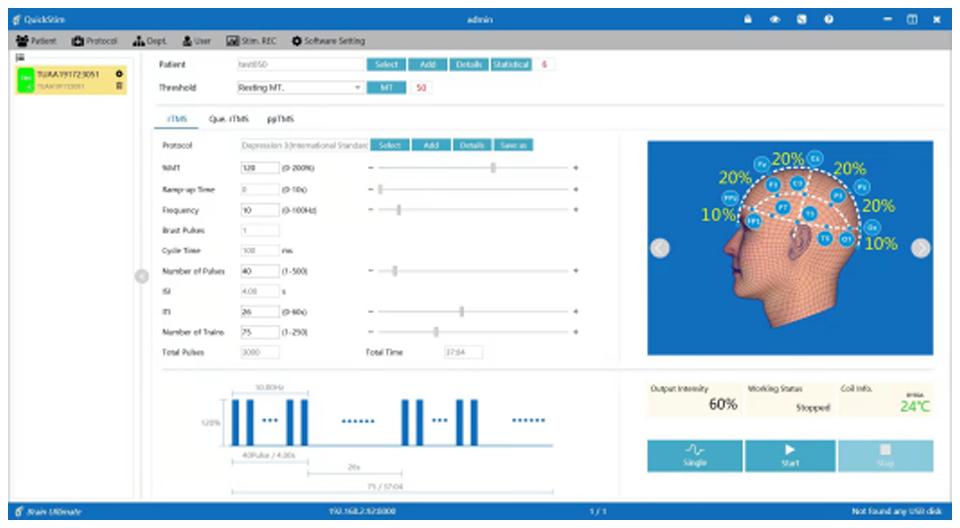Screen dimensions: 960x528
Task: Delete the patient card with the trash icon
Action: pos(120,86)
